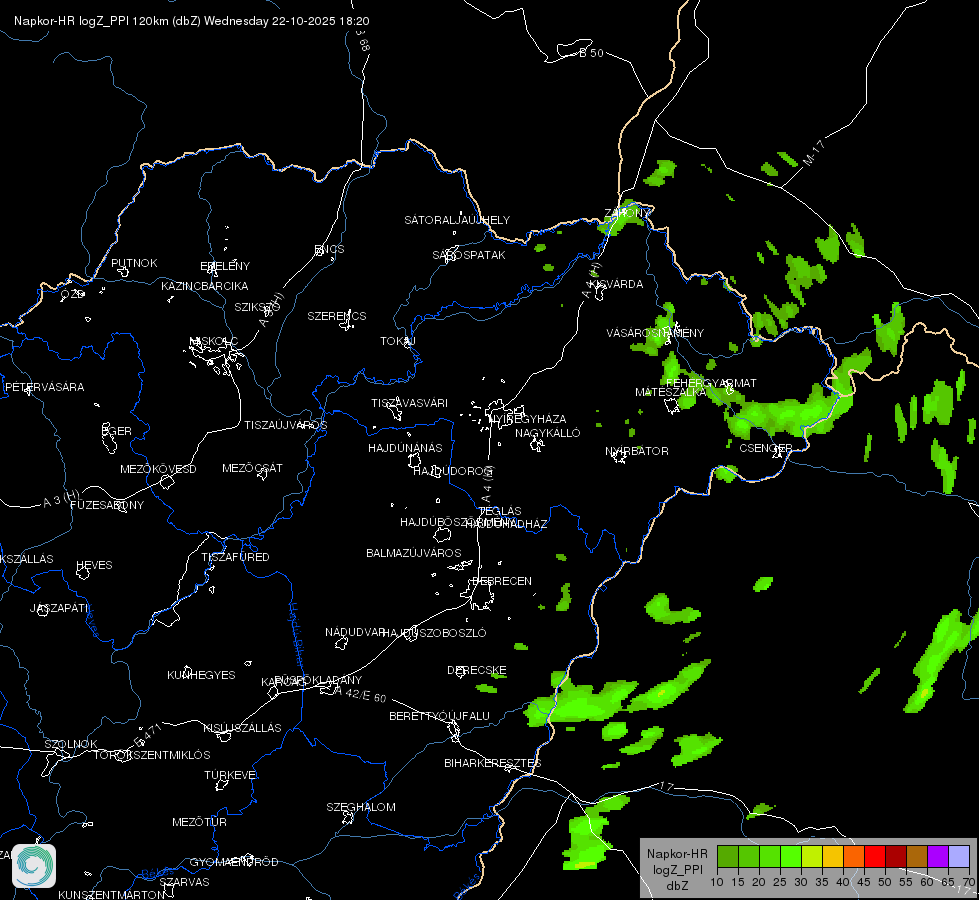Click the NAGYKÁLLÓ town label
979x900 pixels.
(548, 433)
